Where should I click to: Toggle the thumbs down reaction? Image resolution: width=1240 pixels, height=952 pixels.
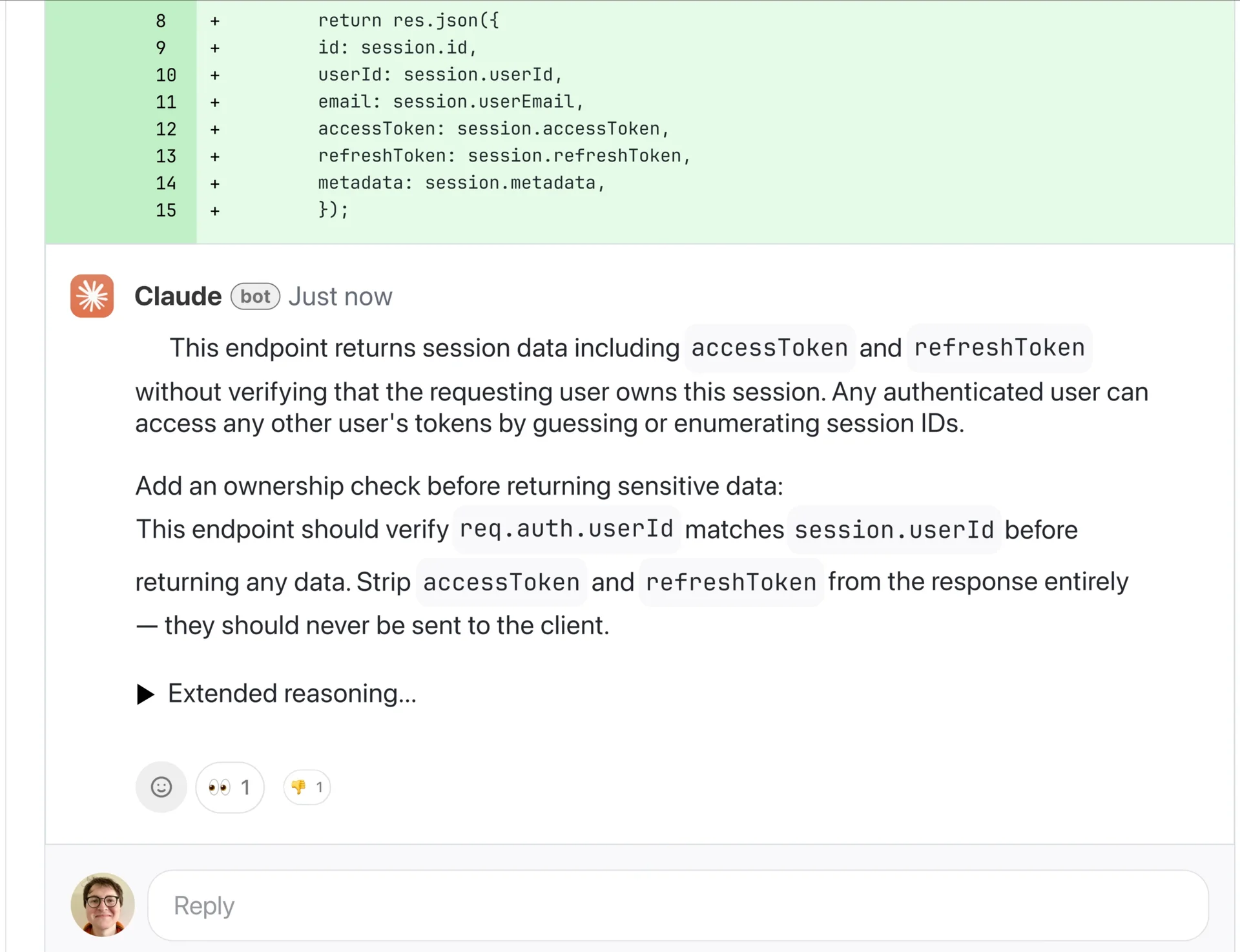click(307, 787)
